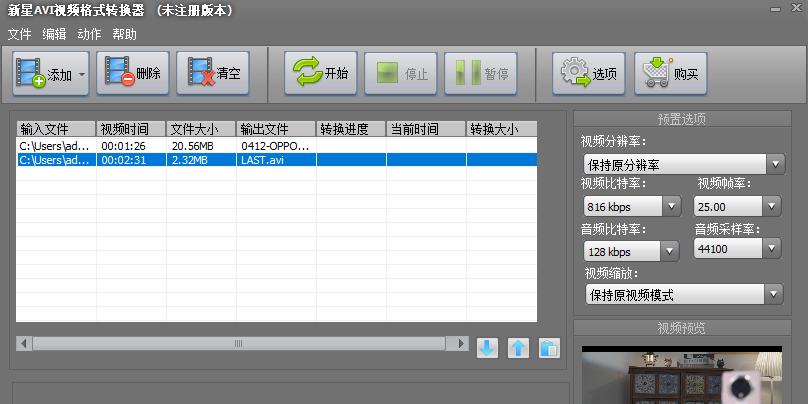Image resolution: width=808 pixels, height=404 pixels.
Task: Click the 转换大小 column header
Action: 502,128
